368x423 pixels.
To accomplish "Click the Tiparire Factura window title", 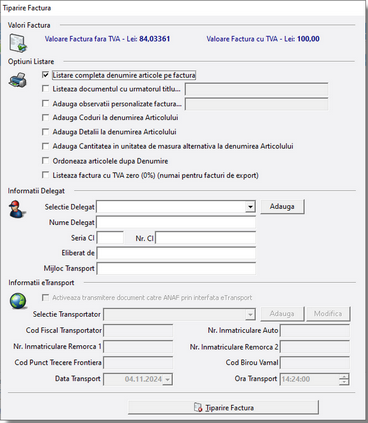I will [x=27, y=8].
